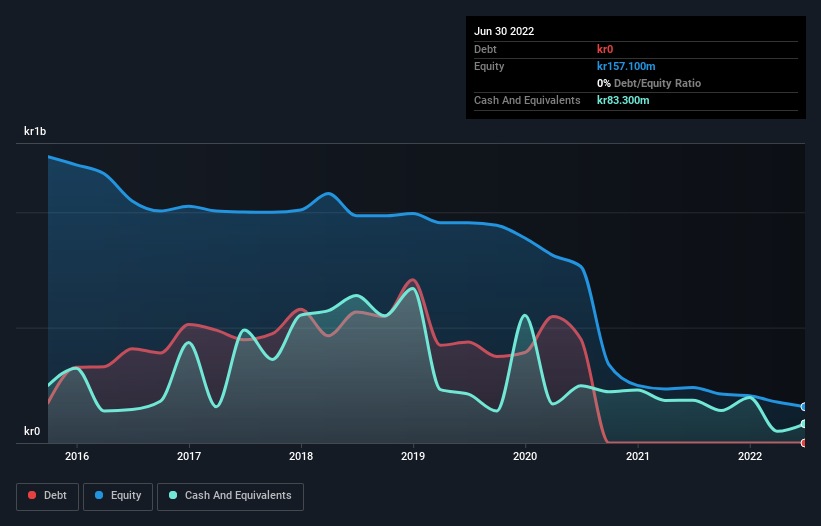The width and height of the screenshot is (821, 526).
Task: Click the 2017 x-axis label
Action: point(189,456)
